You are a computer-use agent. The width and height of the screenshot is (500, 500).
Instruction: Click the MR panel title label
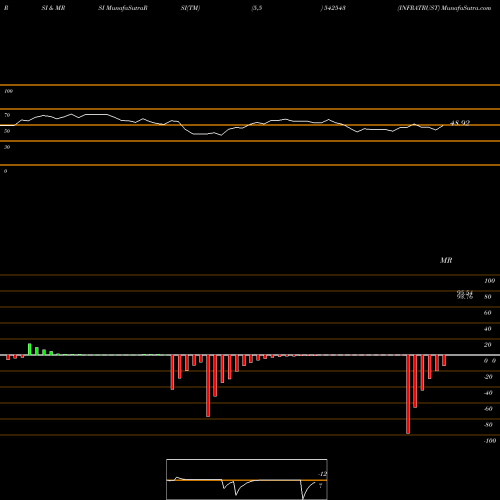(446, 260)
